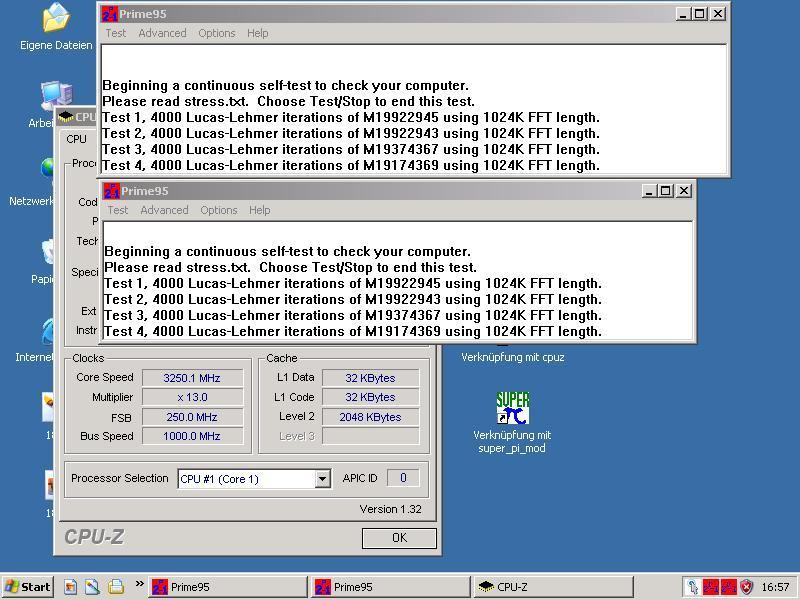
Task: Click the APIC ID value field
Action: click(403, 478)
